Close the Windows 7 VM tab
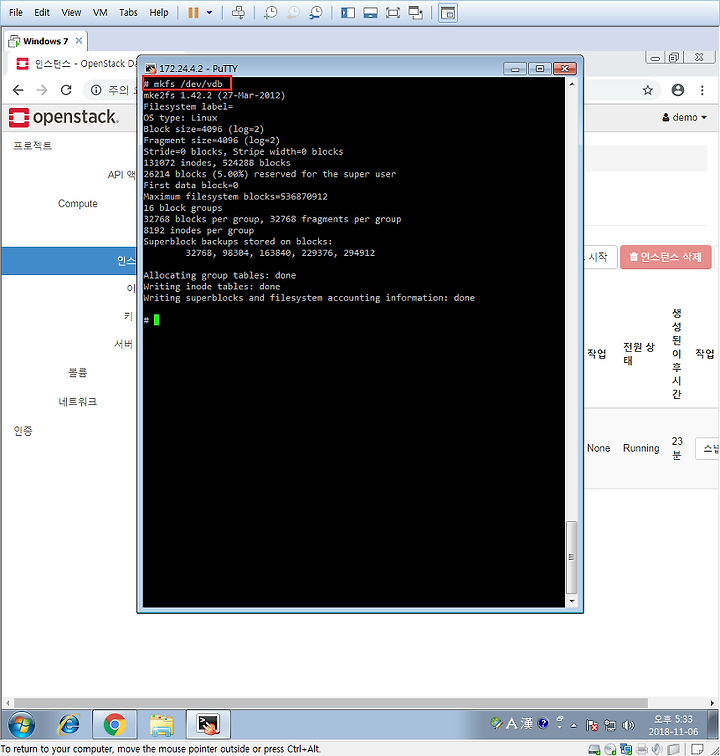The image size is (720, 756). coord(79,40)
